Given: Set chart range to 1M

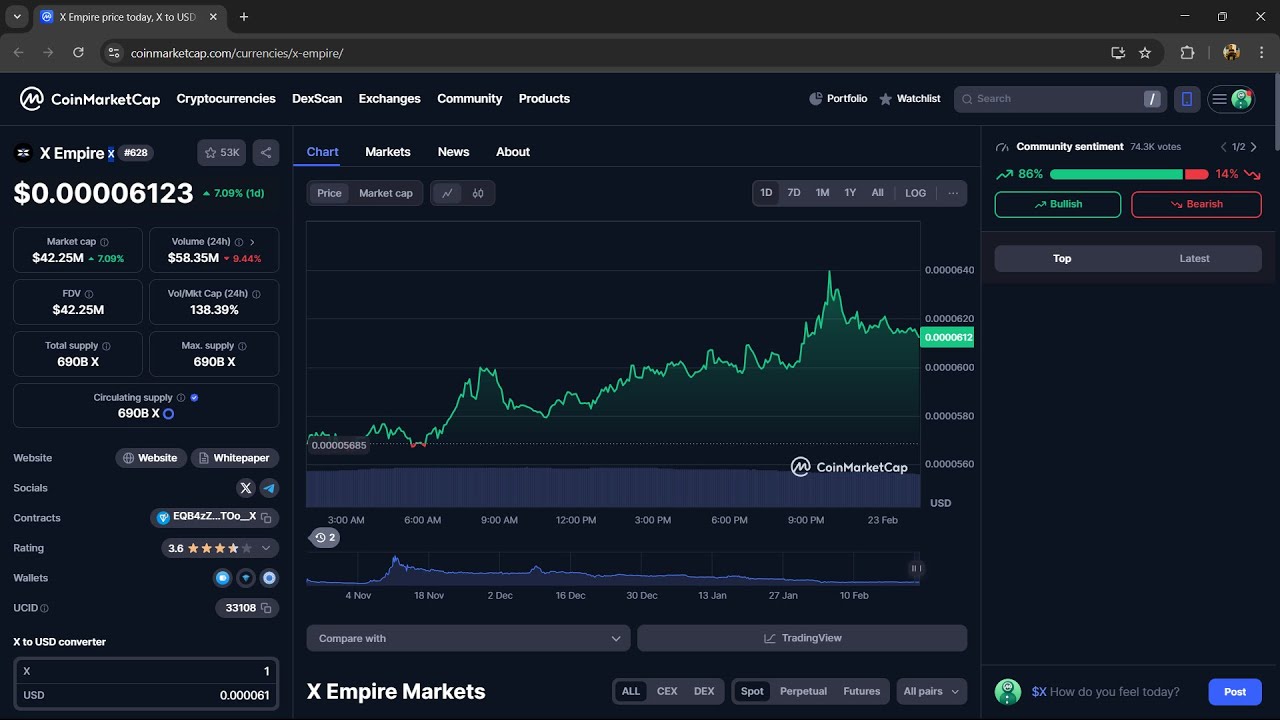Looking at the screenshot, I should point(822,193).
